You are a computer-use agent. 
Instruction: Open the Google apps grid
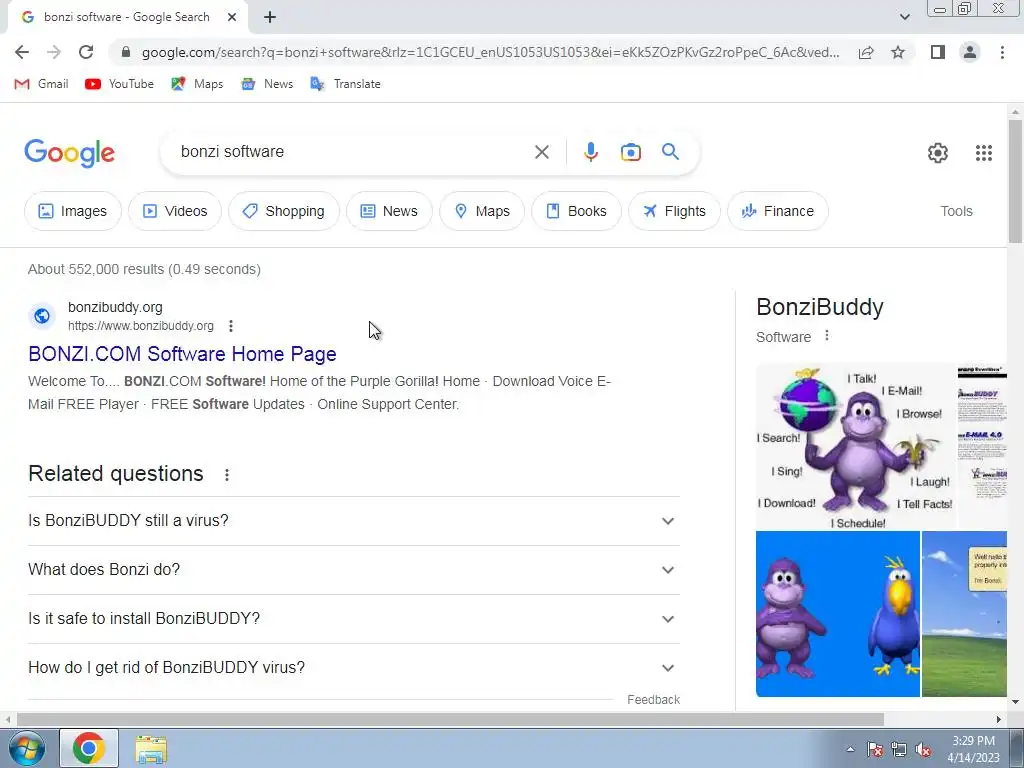pyautogui.click(x=984, y=153)
